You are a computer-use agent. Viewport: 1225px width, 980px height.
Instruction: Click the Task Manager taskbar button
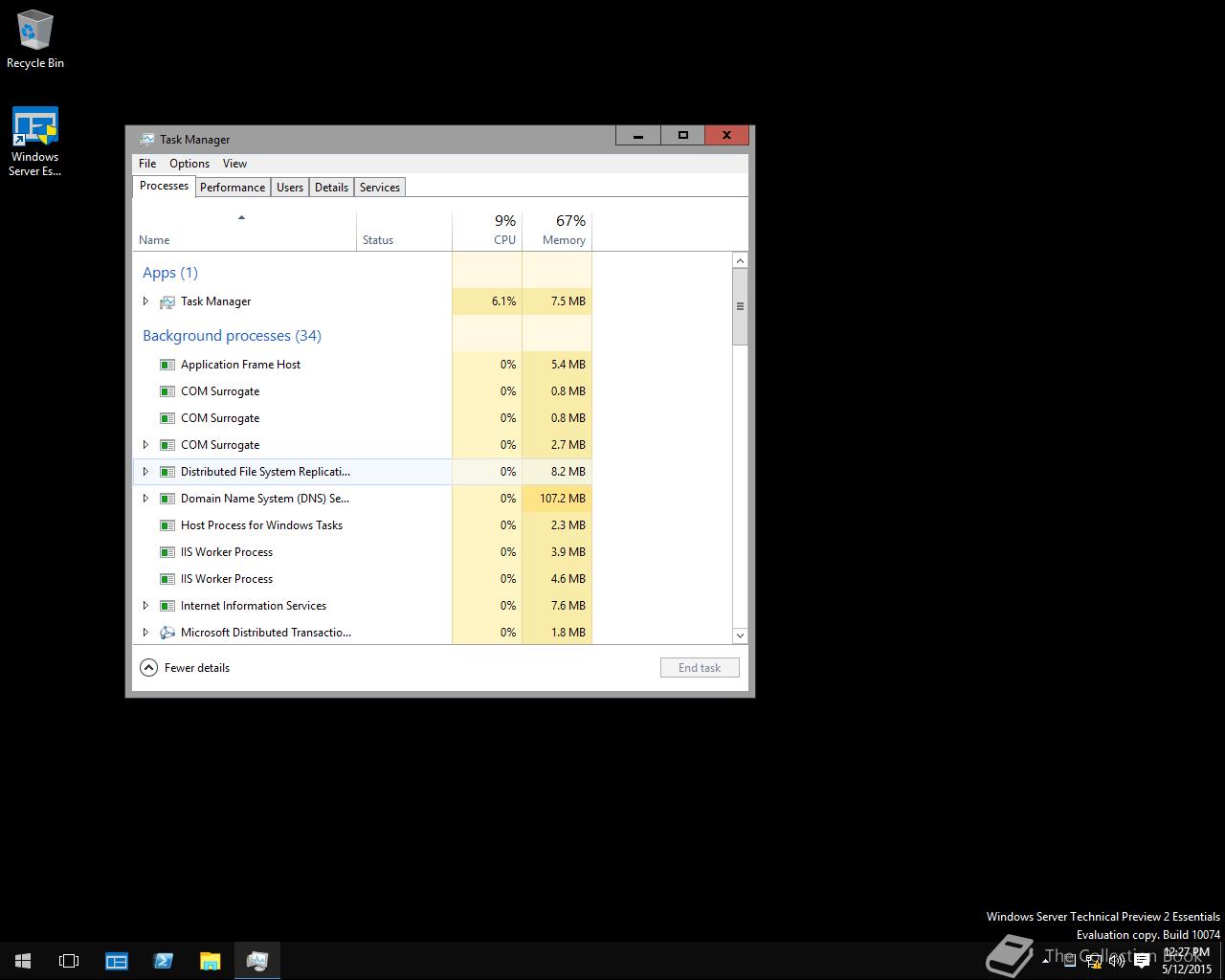(x=256, y=961)
